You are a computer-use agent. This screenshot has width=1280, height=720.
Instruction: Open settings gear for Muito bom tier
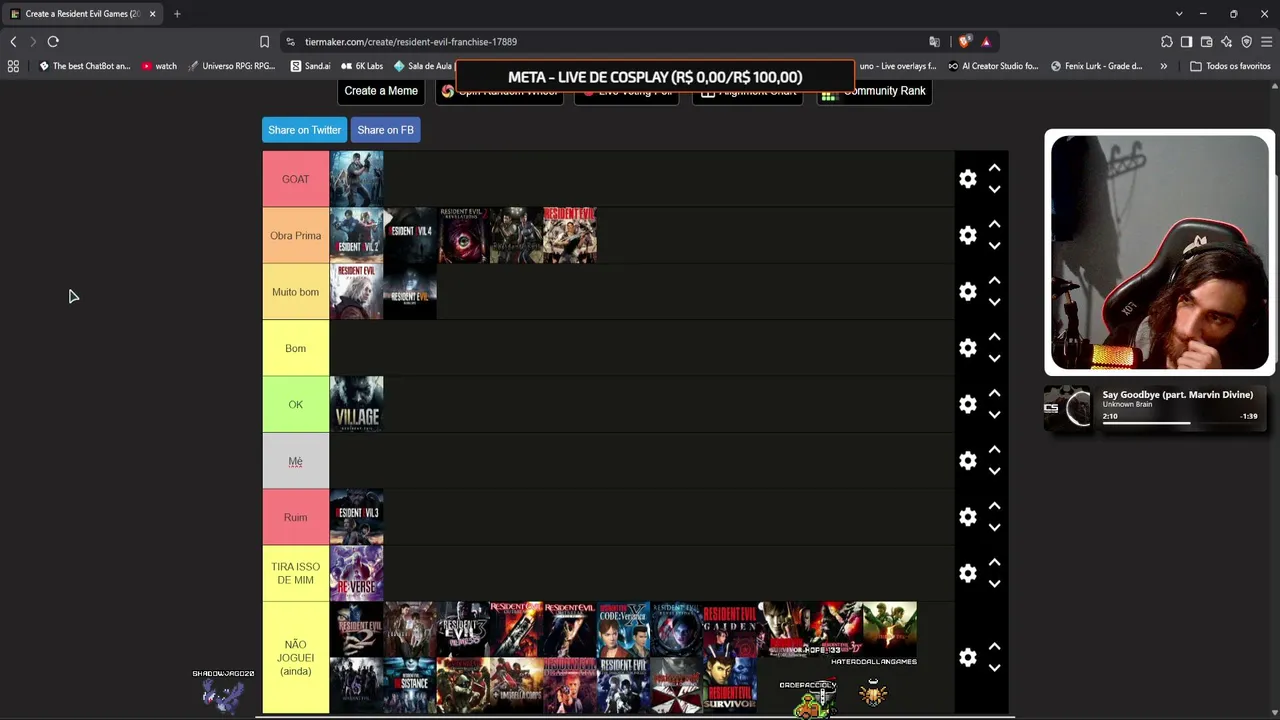[967, 291]
